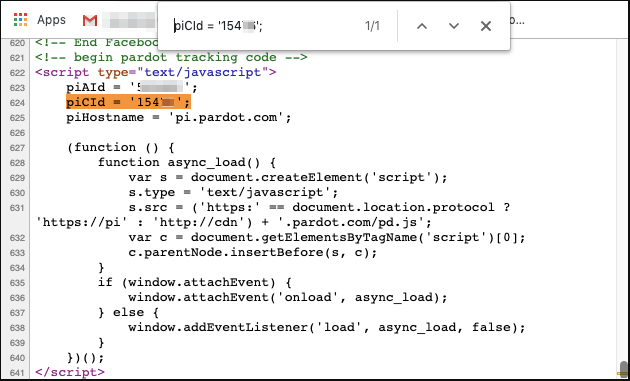Close the find bar with X button

pos(486,26)
